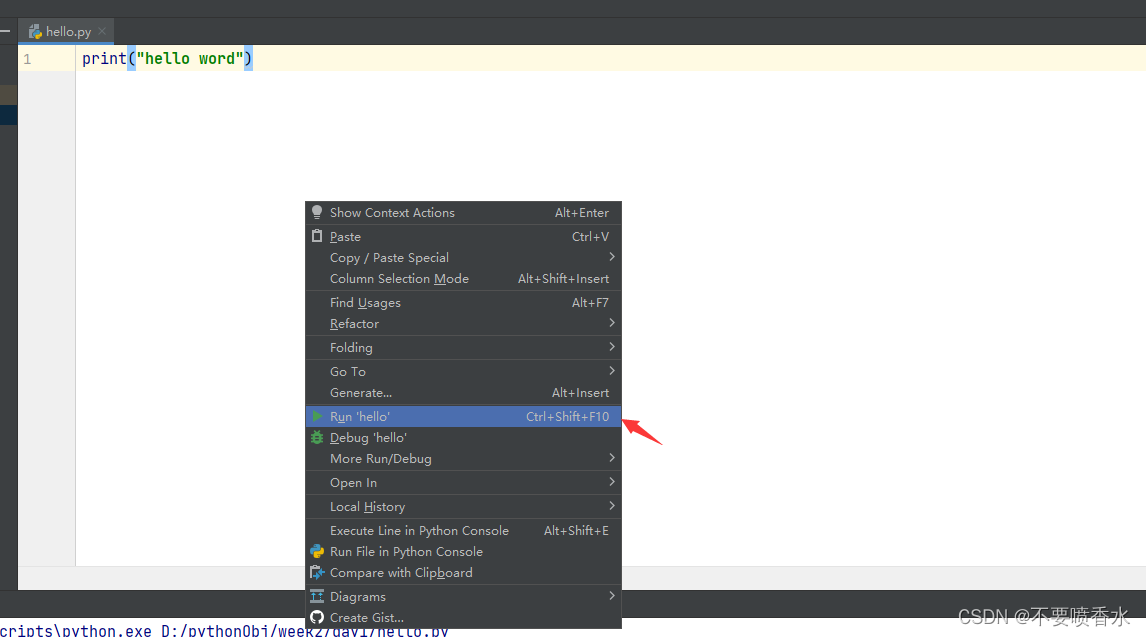Enable Column Selection Mode
Viewport: 1146px width, 637px height.
tap(400, 278)
